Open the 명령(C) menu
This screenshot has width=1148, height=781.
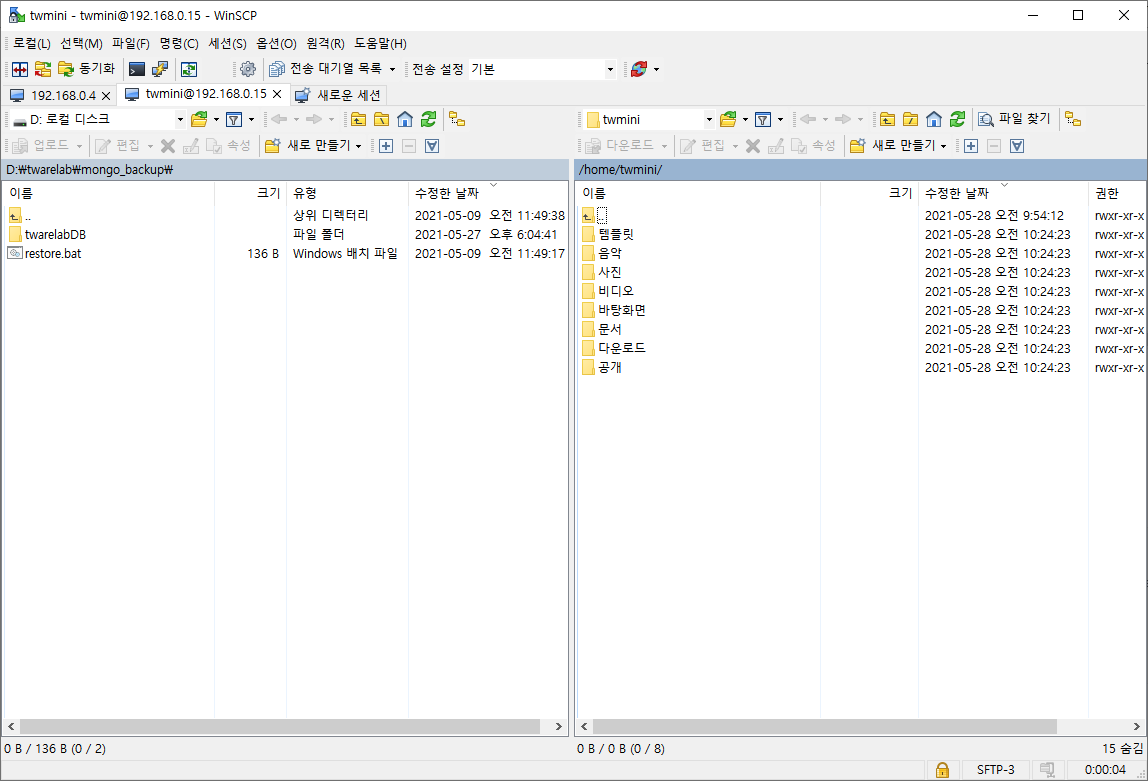179,44
